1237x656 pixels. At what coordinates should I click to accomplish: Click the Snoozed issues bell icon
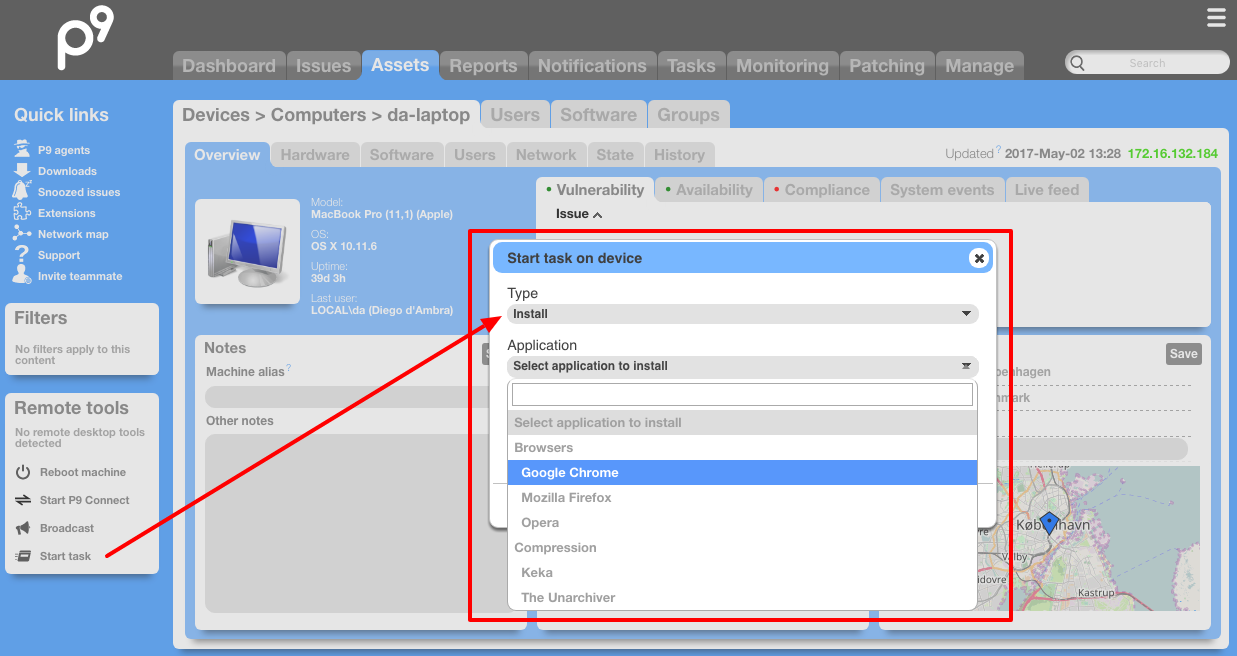22,191
